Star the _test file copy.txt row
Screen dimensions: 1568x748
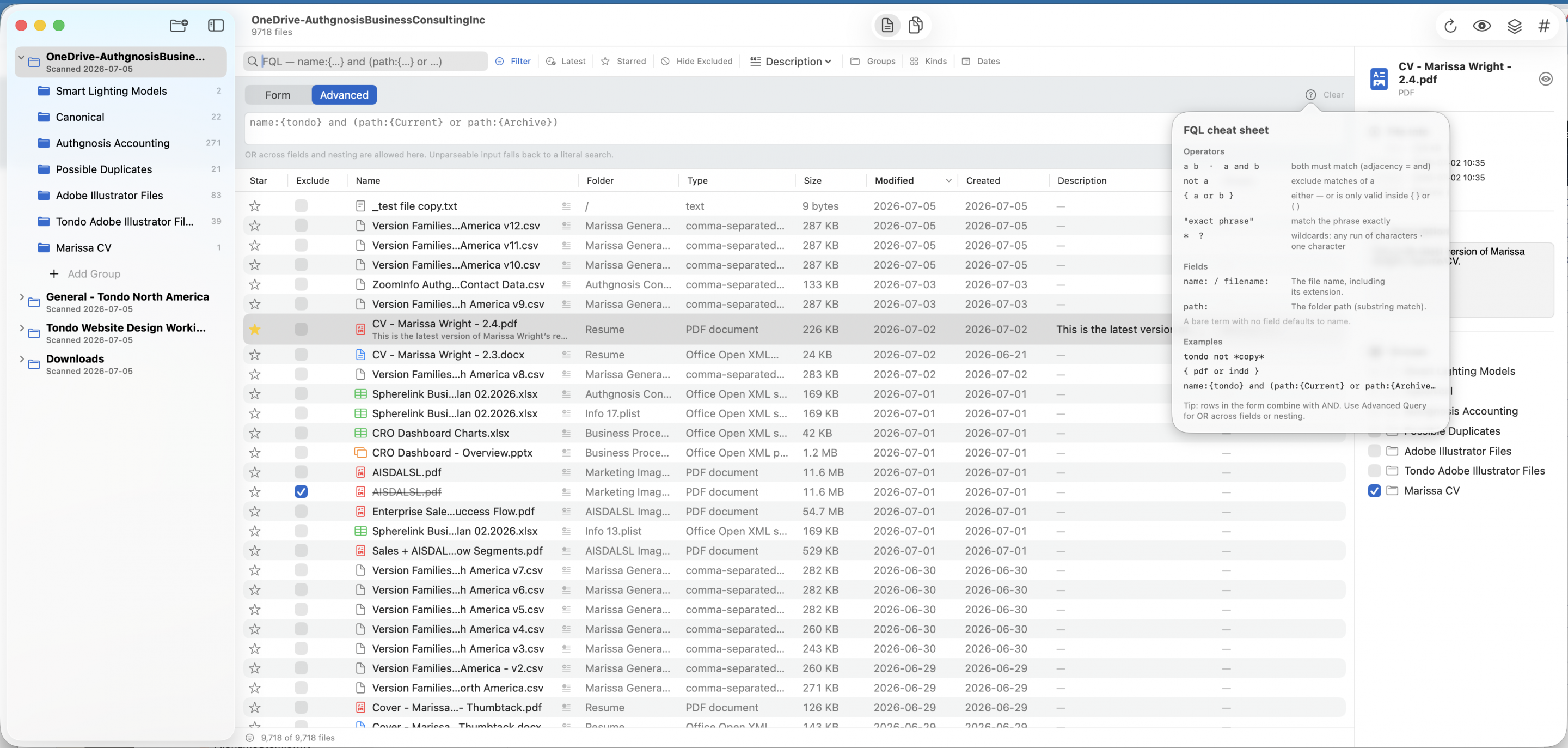[x=254, y=206]
